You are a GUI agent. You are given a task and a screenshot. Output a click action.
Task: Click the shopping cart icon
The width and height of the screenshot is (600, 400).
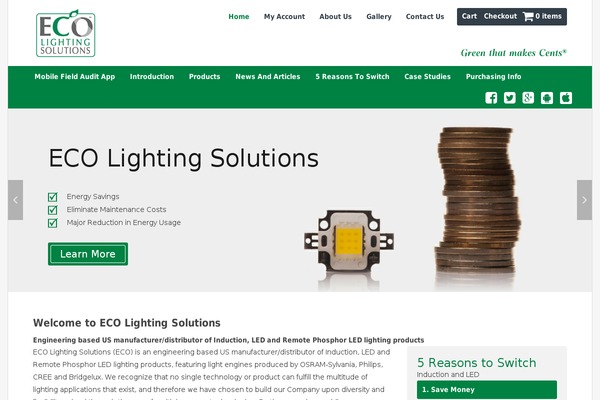[528, 16]
